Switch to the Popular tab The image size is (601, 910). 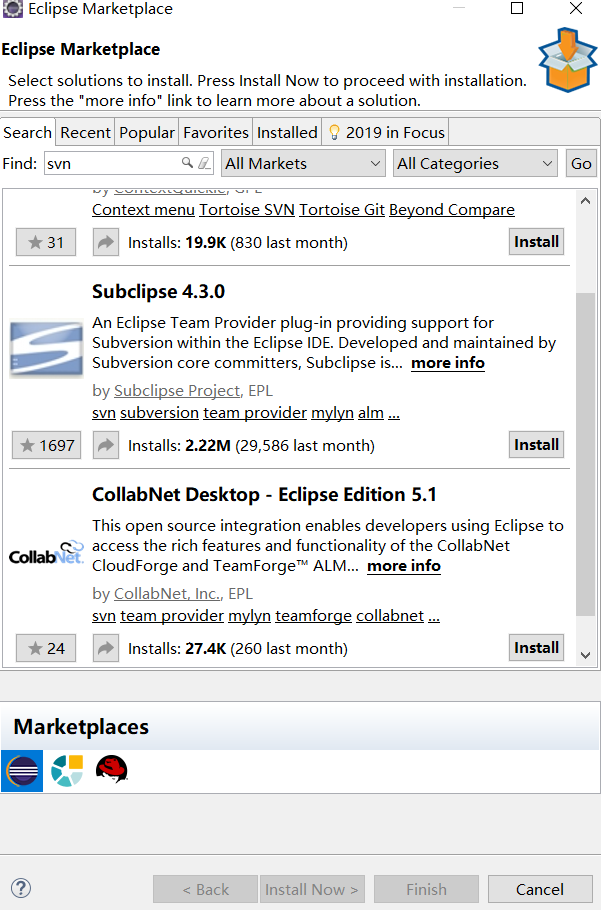click(147, 132)
